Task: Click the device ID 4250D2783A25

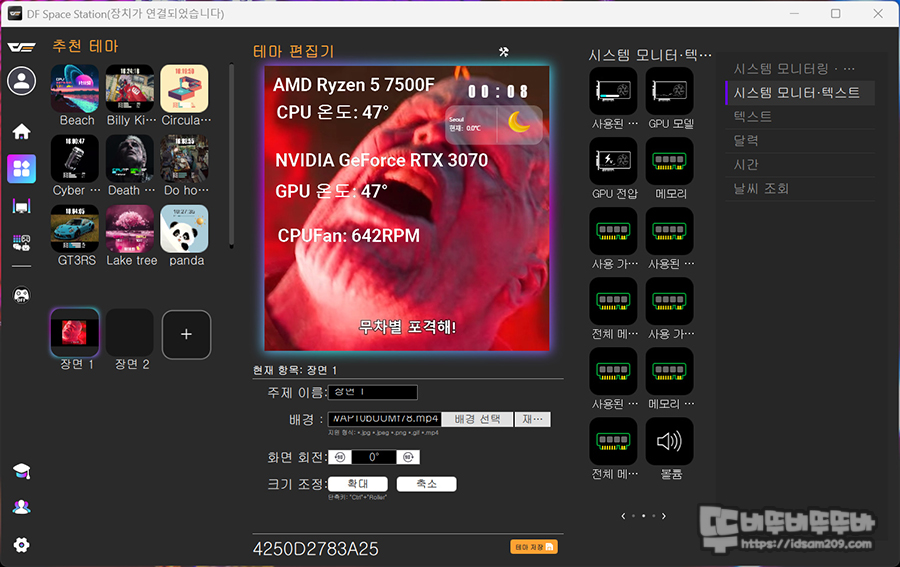Action: (x=316, y=549)
